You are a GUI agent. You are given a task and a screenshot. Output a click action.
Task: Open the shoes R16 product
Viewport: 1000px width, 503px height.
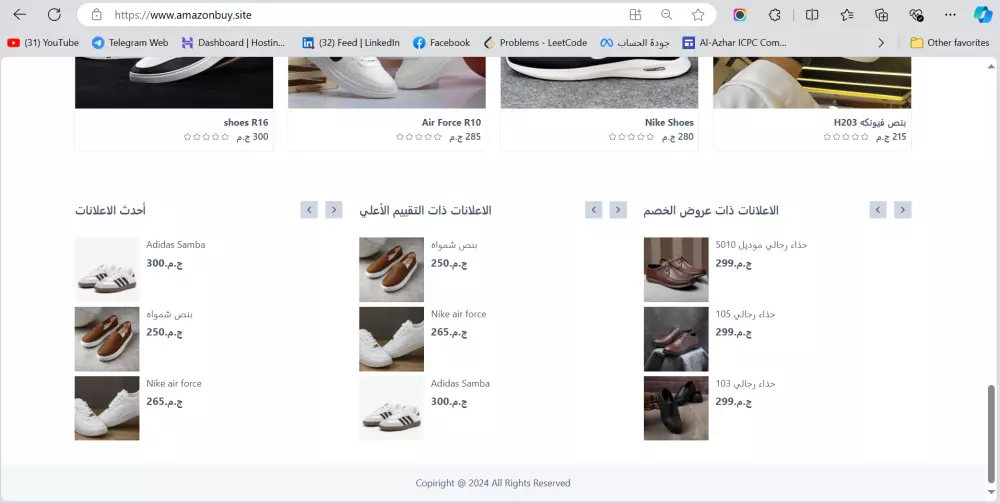pyautogui.click(x=246, y=122)
